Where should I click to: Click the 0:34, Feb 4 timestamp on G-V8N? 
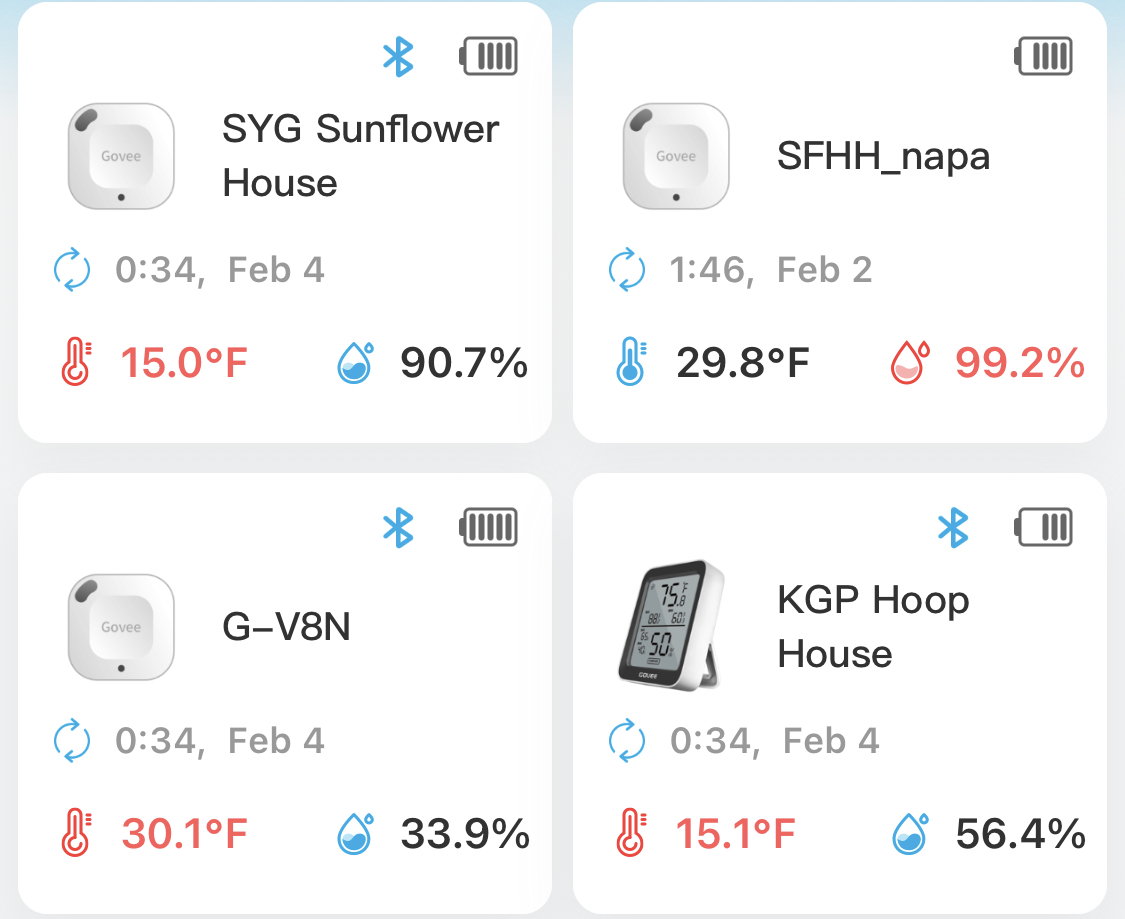[220, 741]
